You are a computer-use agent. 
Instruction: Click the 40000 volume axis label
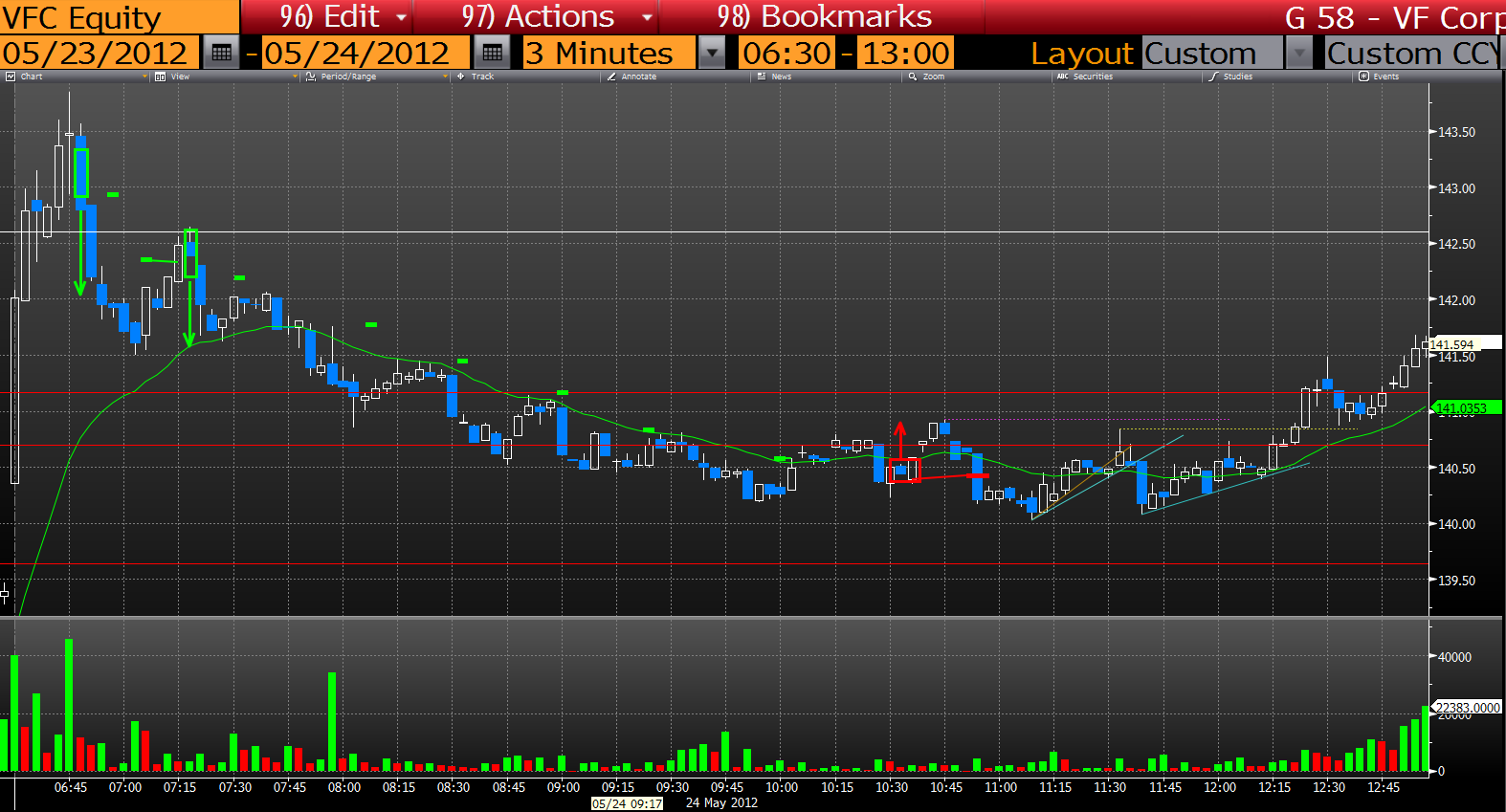tap(1455, 657)
